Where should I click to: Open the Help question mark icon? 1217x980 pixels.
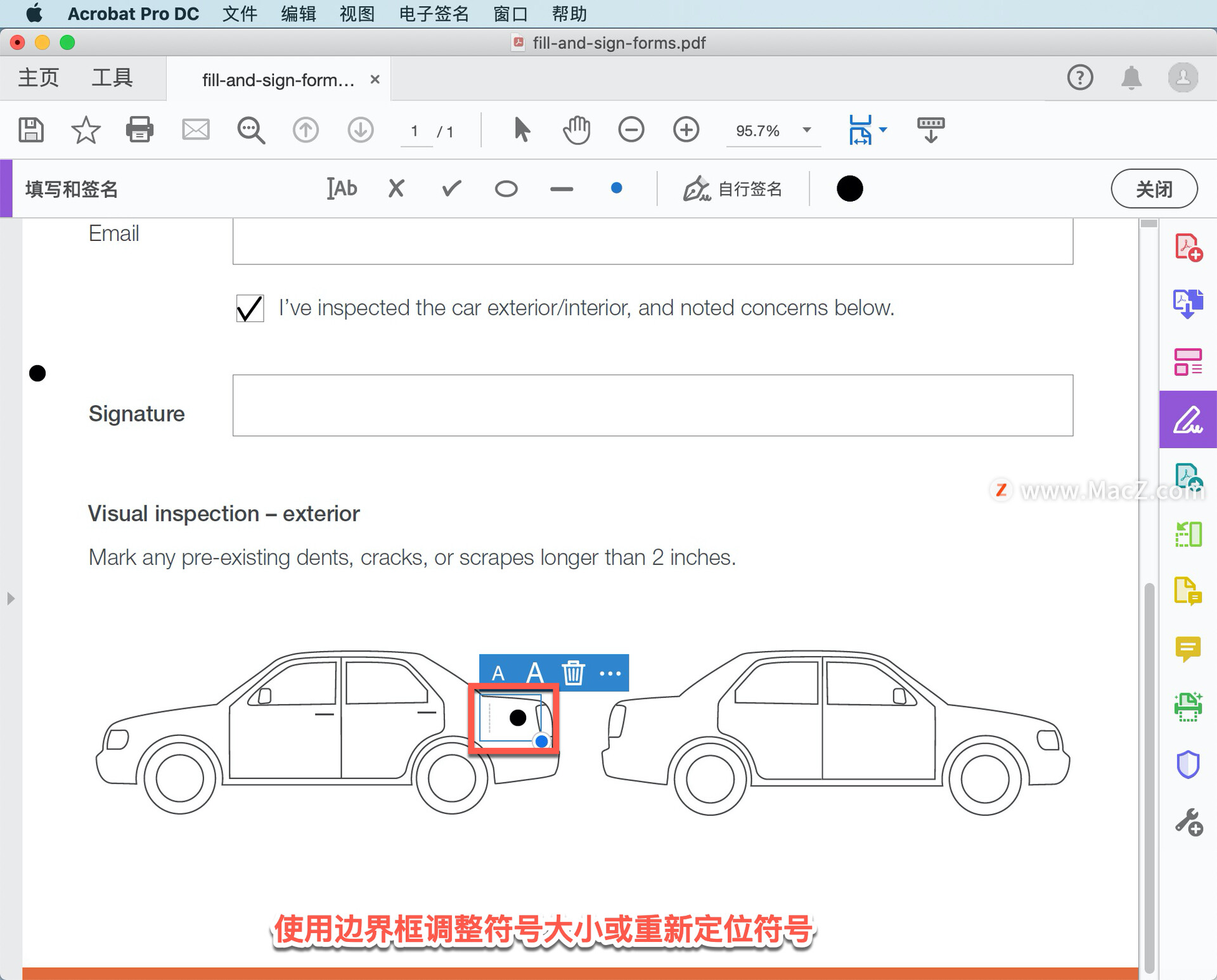1080,78
